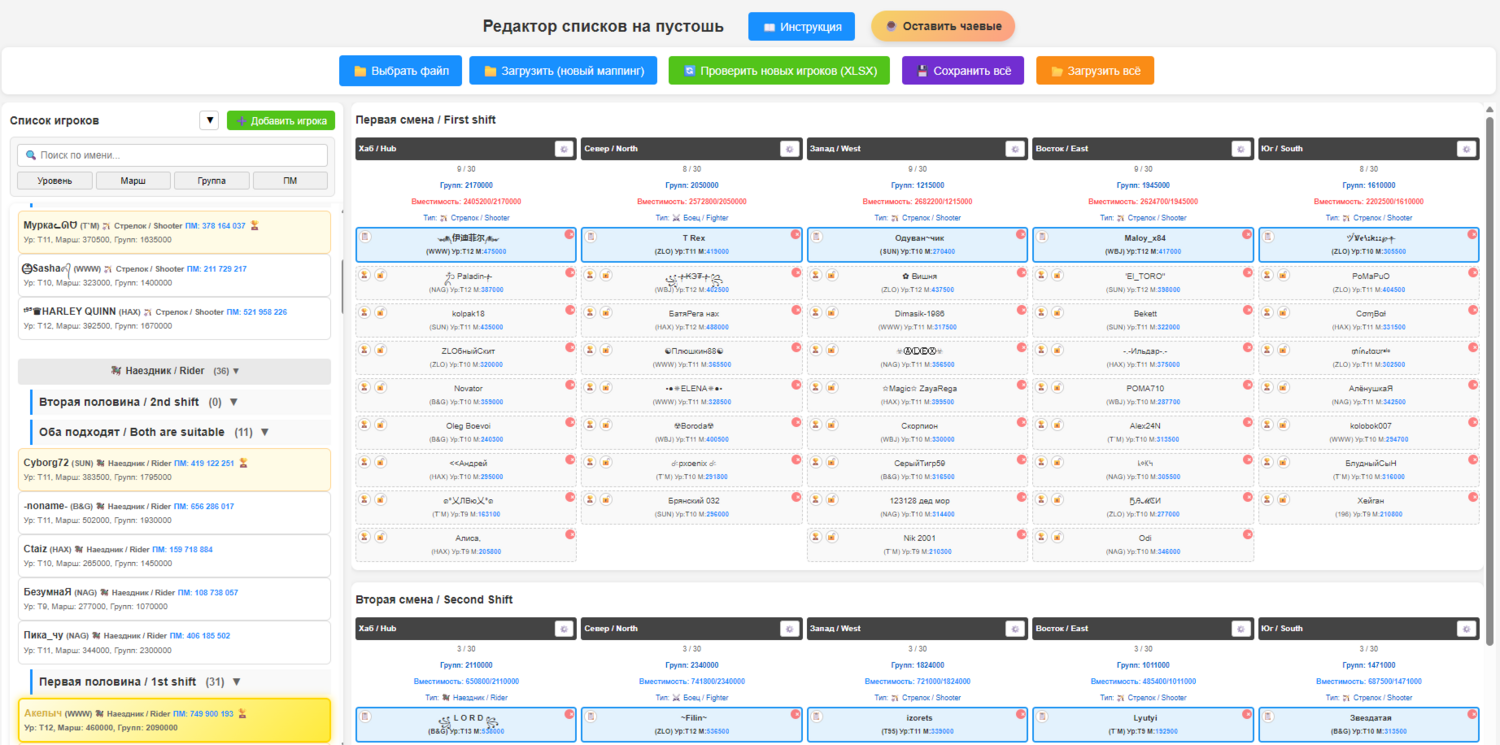
Task: Open settings gear for Хаб / Hub column
Action: point(564,149)
